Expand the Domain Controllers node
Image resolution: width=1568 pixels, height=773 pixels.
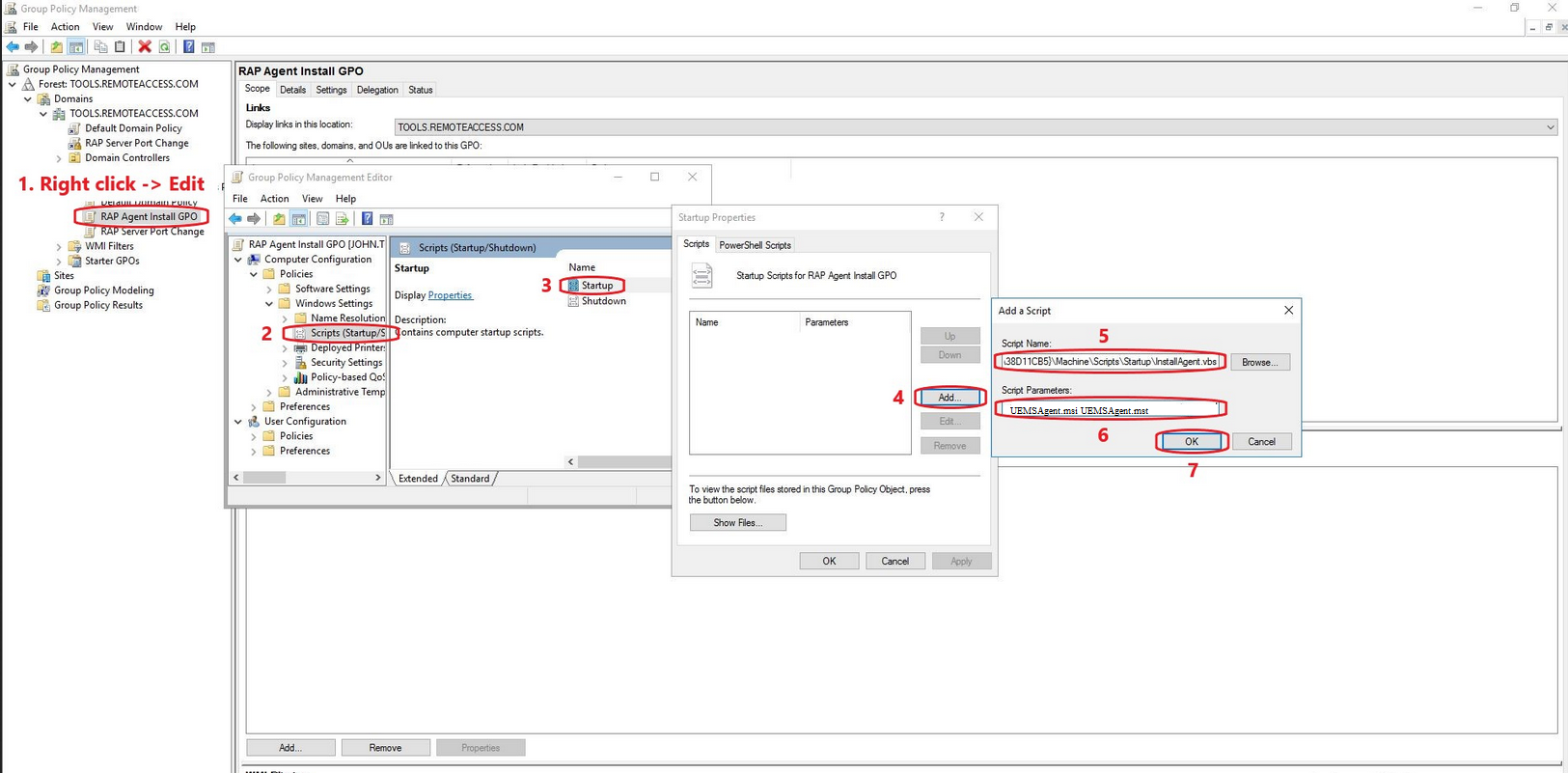[x=59, y=158]
